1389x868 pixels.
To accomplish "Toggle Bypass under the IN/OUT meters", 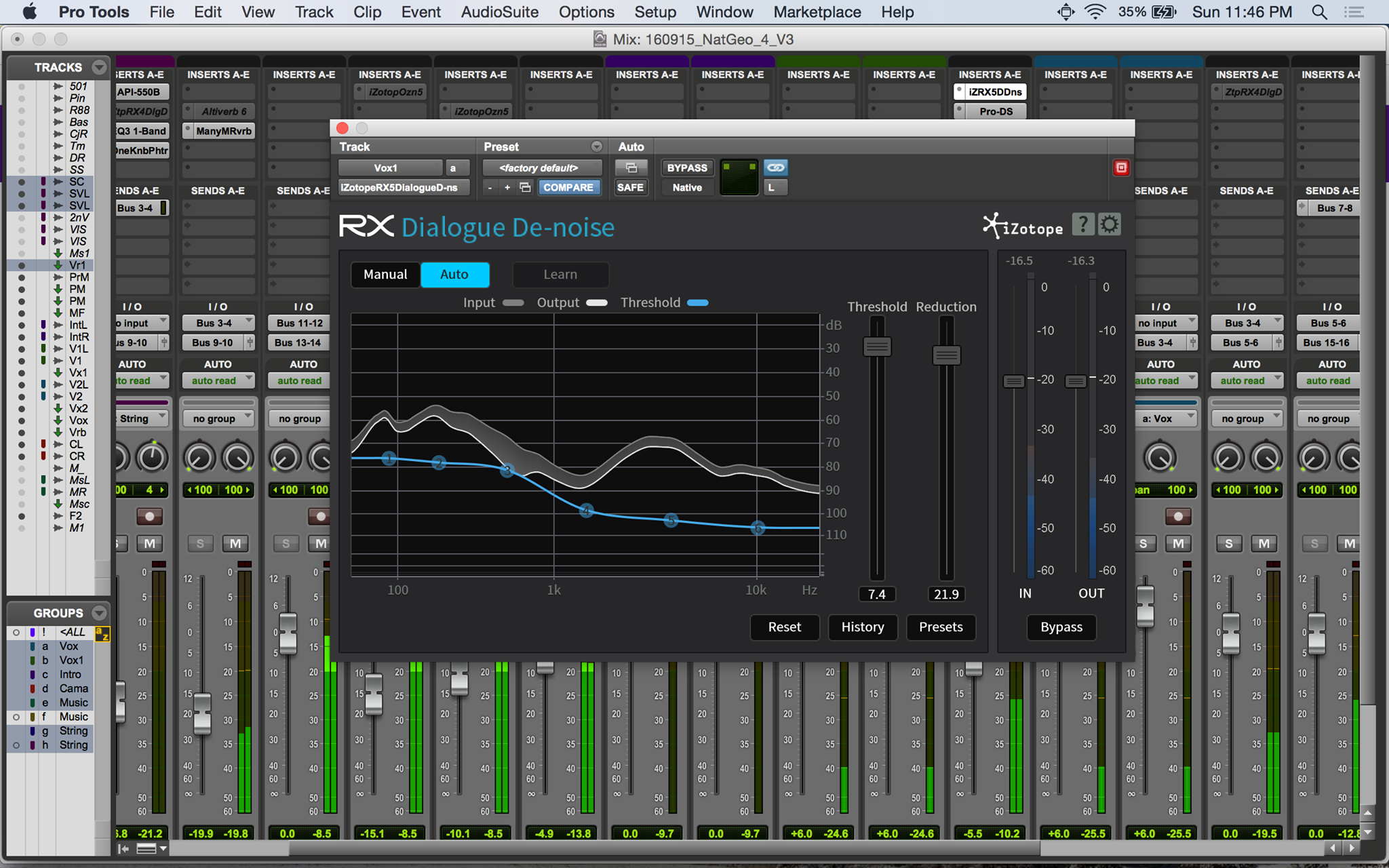I will click(1061, 627).
